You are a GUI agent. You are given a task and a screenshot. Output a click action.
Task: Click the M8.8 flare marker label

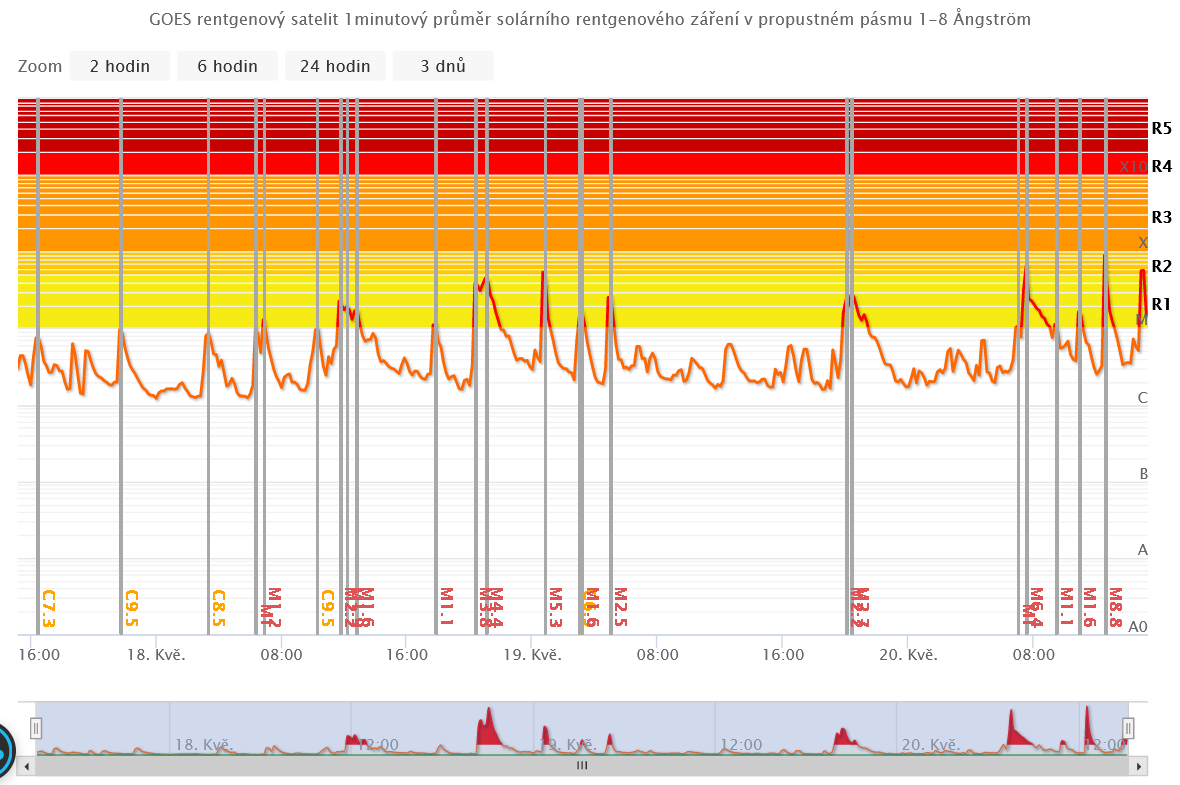(x=1115, y=609)
